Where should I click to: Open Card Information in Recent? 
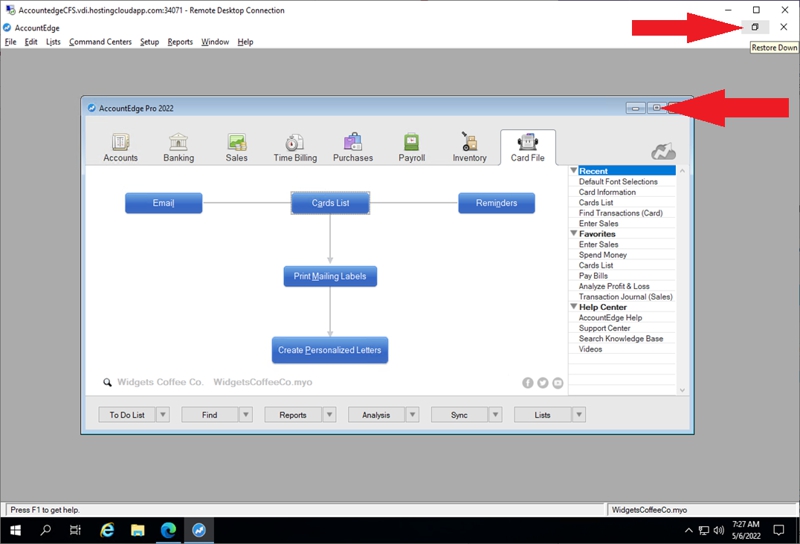click(x=607, y=192)
